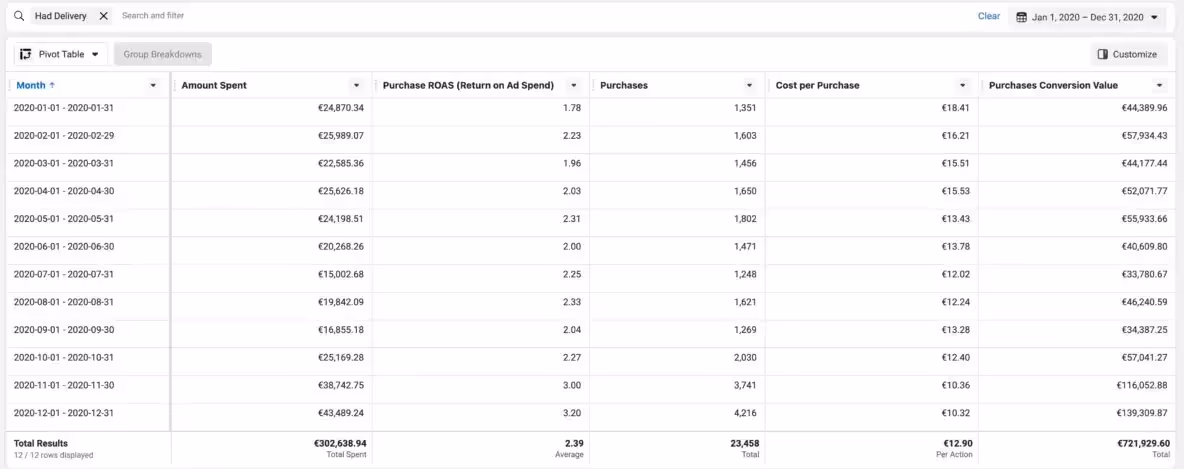The image size is (1184, 469).
Task: Click the €43,489.24 amount spent cell
Action: (341, 413)
